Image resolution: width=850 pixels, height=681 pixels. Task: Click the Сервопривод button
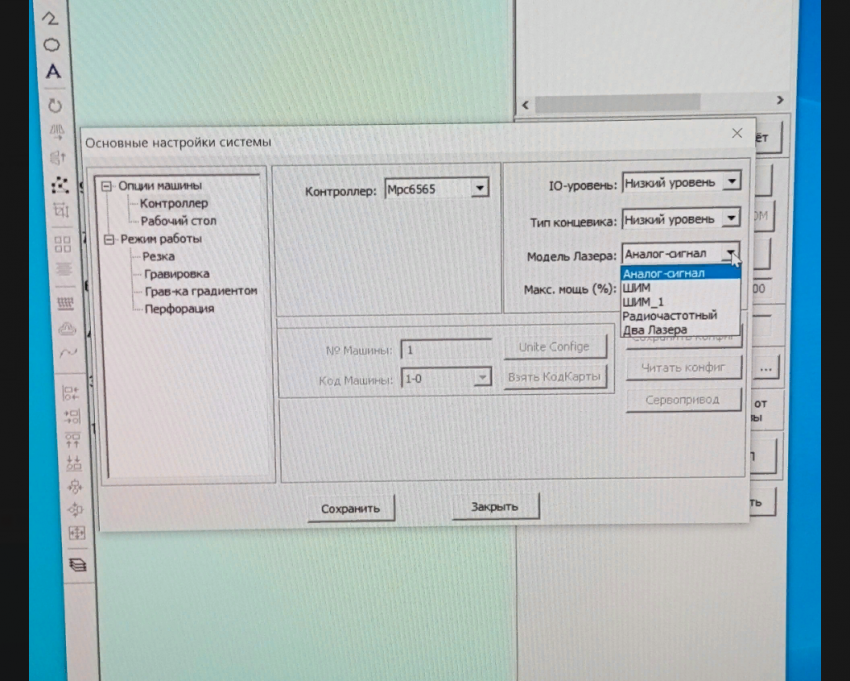pyautogui.click(x=684, y=399)
